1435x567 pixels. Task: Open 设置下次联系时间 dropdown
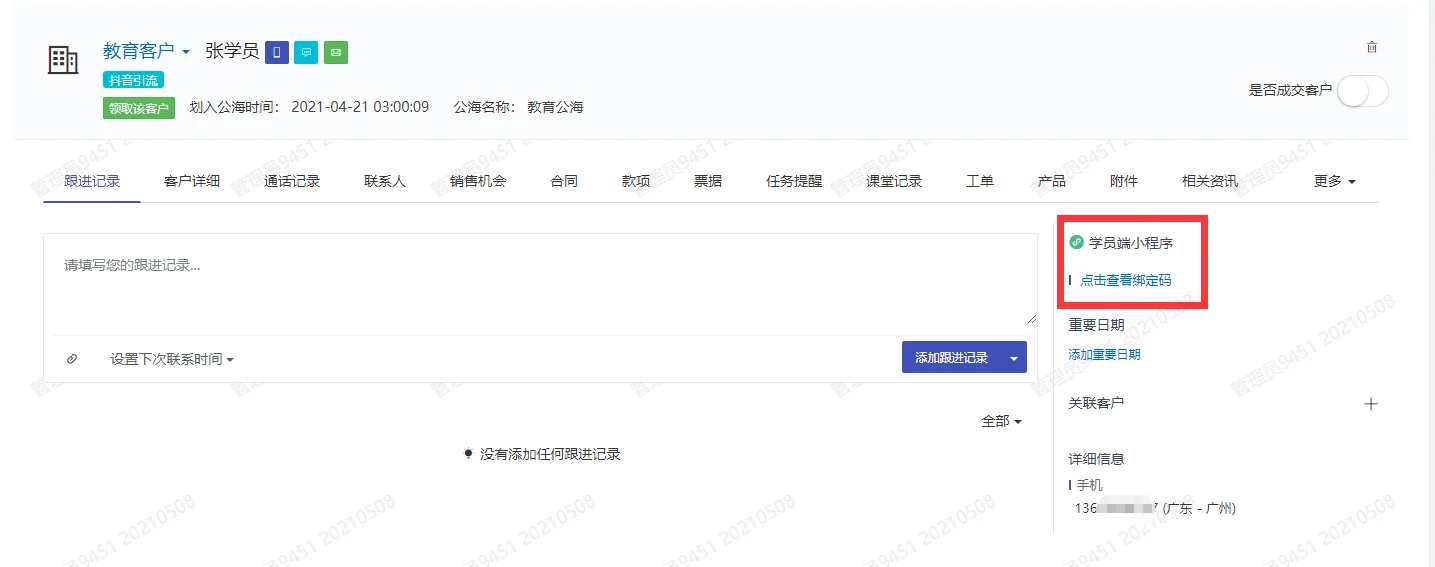click(x=172, y=359)
